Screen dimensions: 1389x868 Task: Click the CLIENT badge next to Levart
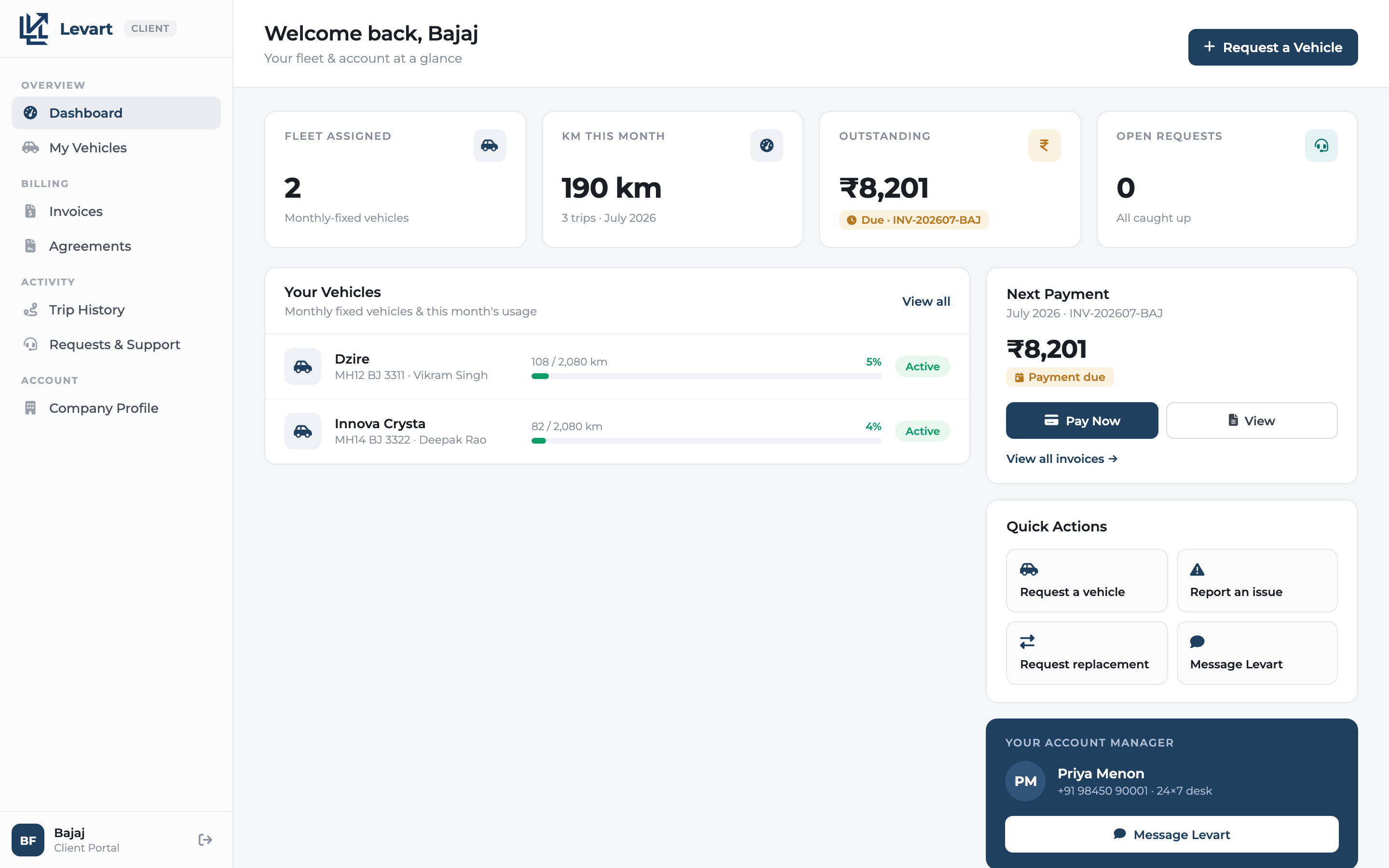150,29
